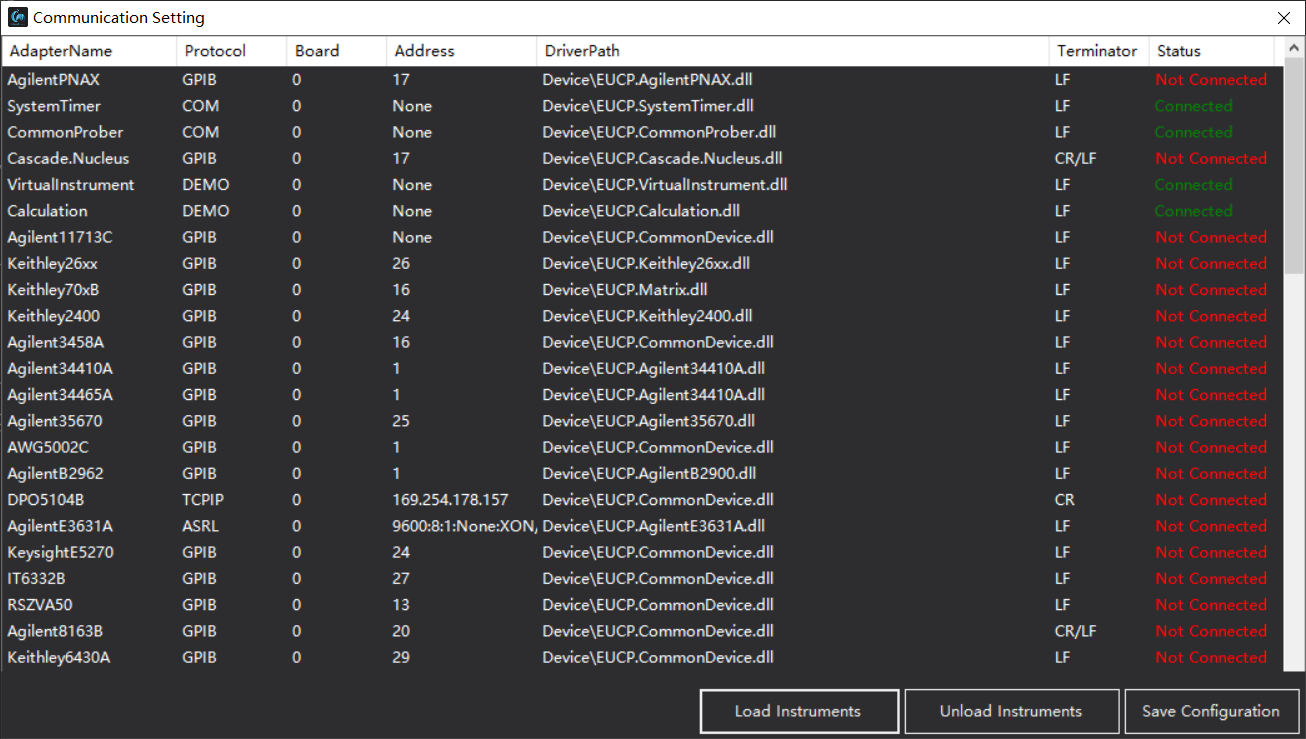Click the Keithley26xx address cell
Screen dimensions: 1306x739
(401, 264)
